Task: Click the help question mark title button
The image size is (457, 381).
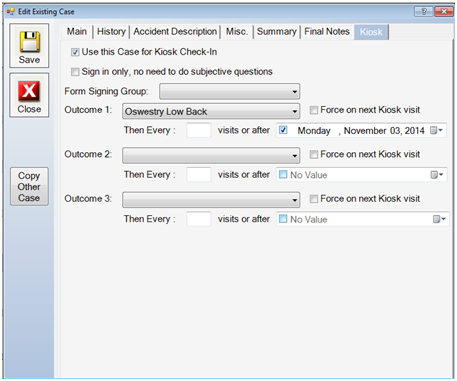Action: 424,12
